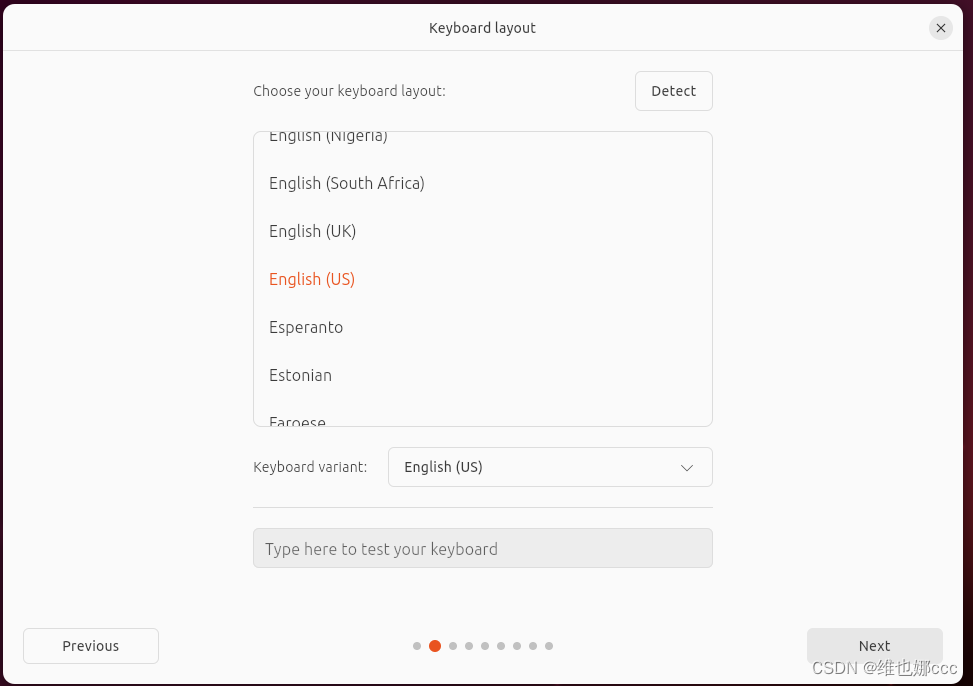
Task: Click the Next button
Action: coord(873,645)
